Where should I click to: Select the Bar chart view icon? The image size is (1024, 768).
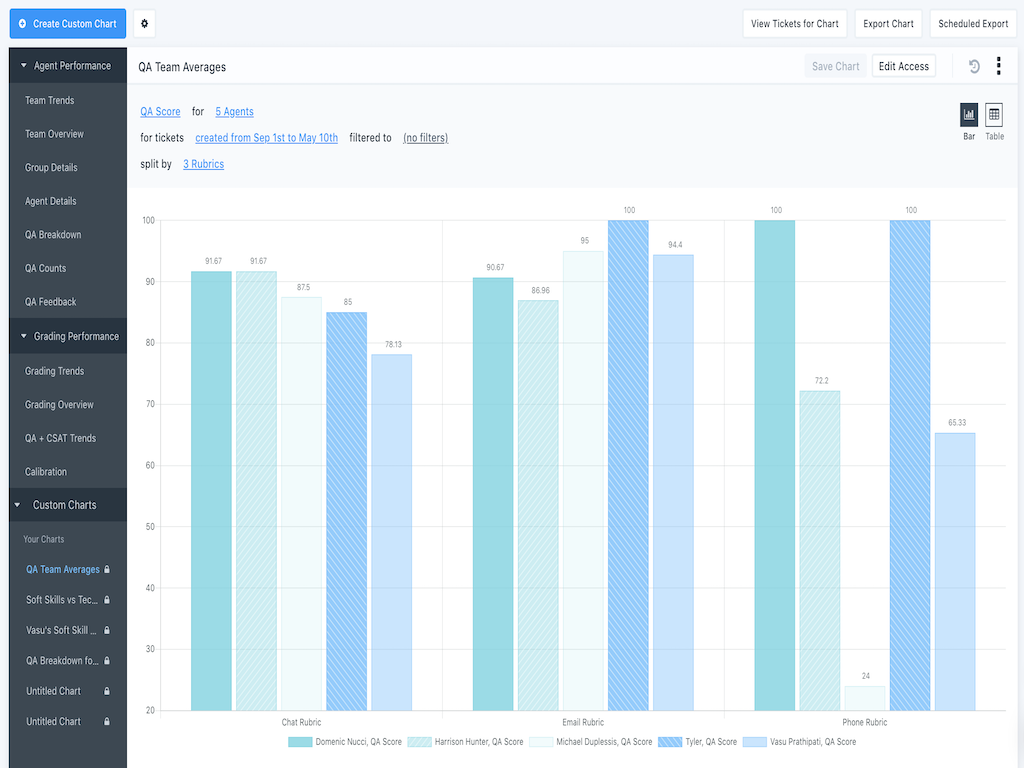tap(968, 119)
